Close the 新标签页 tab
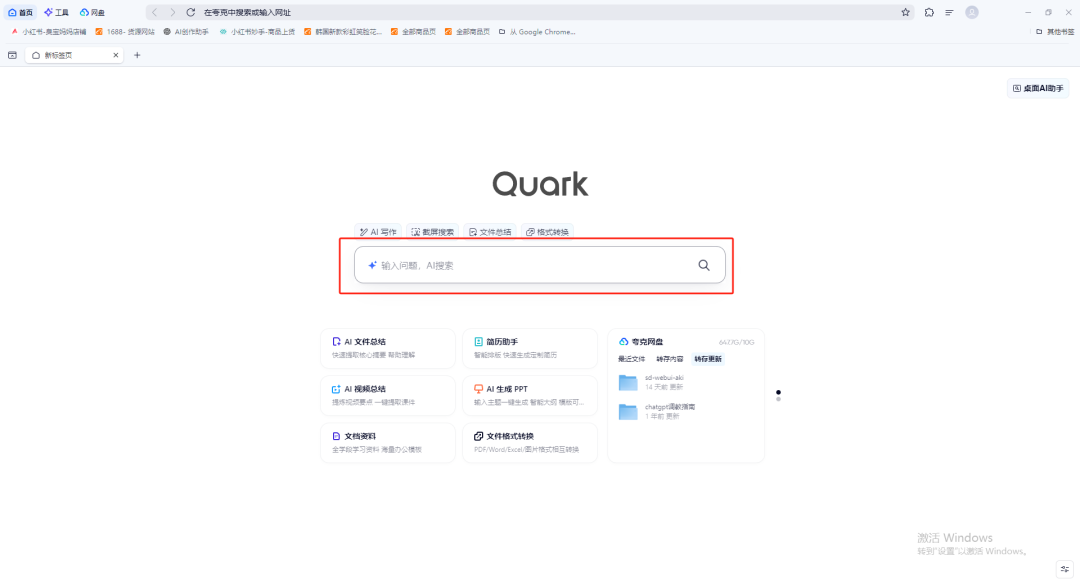Image resolution: width=1080 pixels, height=584 pixels. point(116,55)
